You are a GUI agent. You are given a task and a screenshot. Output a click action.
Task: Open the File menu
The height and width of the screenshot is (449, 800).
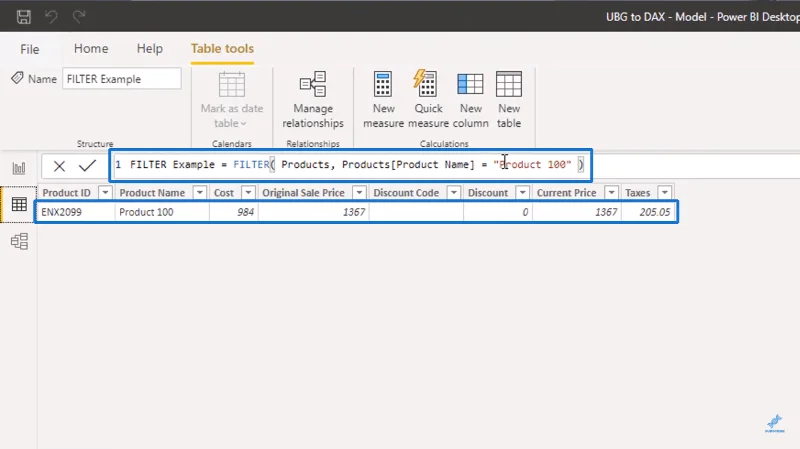pyautogui.click(x=30, y=49)
